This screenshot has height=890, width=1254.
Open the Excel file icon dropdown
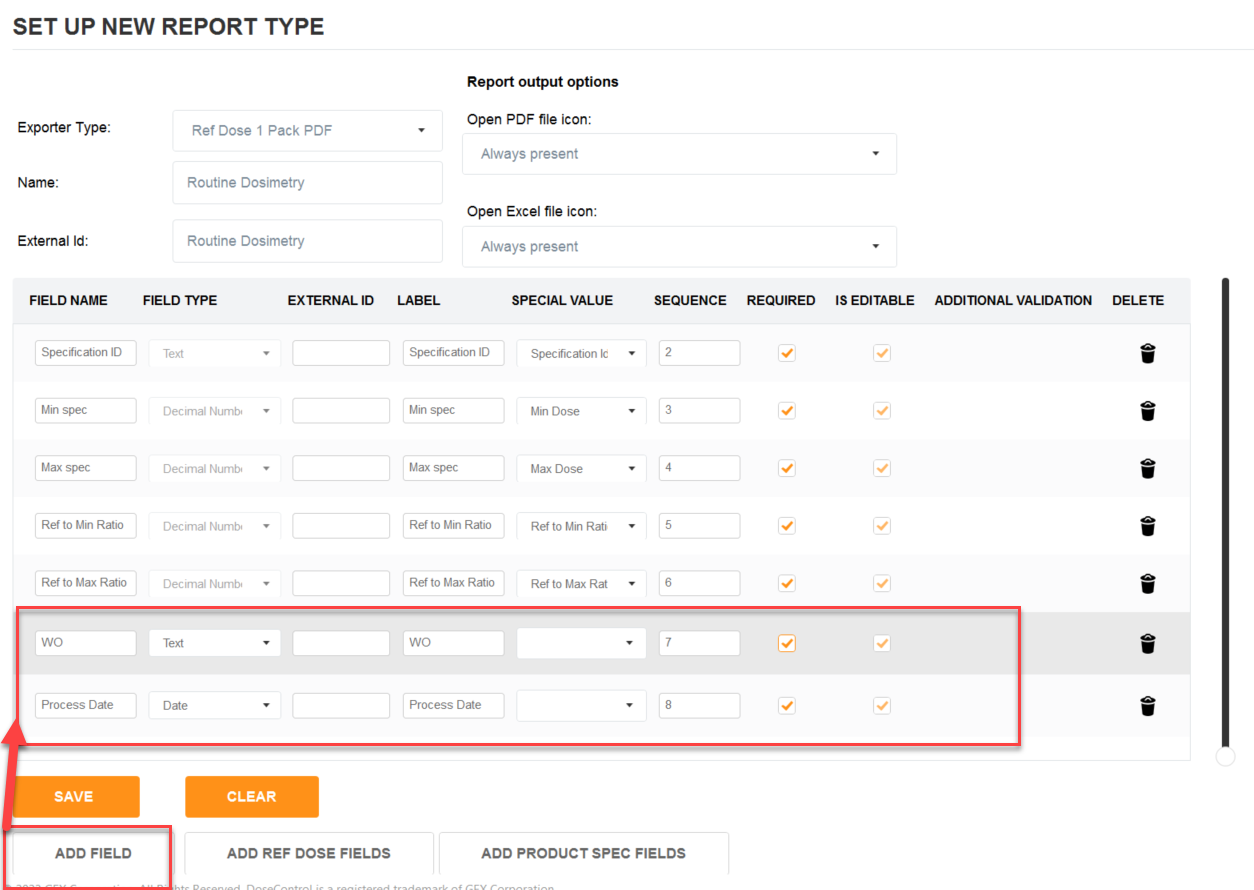[679, 247]
